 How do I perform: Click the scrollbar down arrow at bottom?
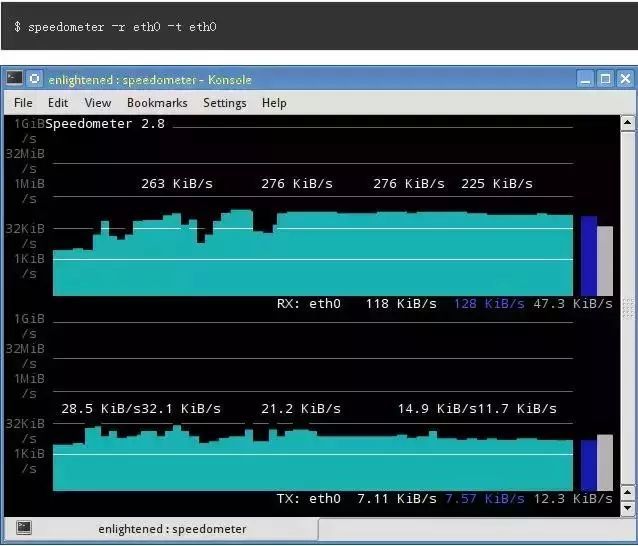[x=627, y=508]
